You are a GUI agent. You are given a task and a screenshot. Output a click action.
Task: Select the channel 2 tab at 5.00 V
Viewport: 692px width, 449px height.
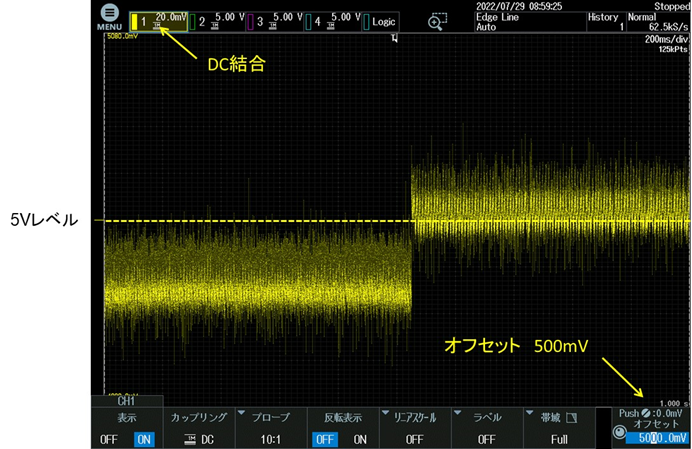[x=217, y=22]
